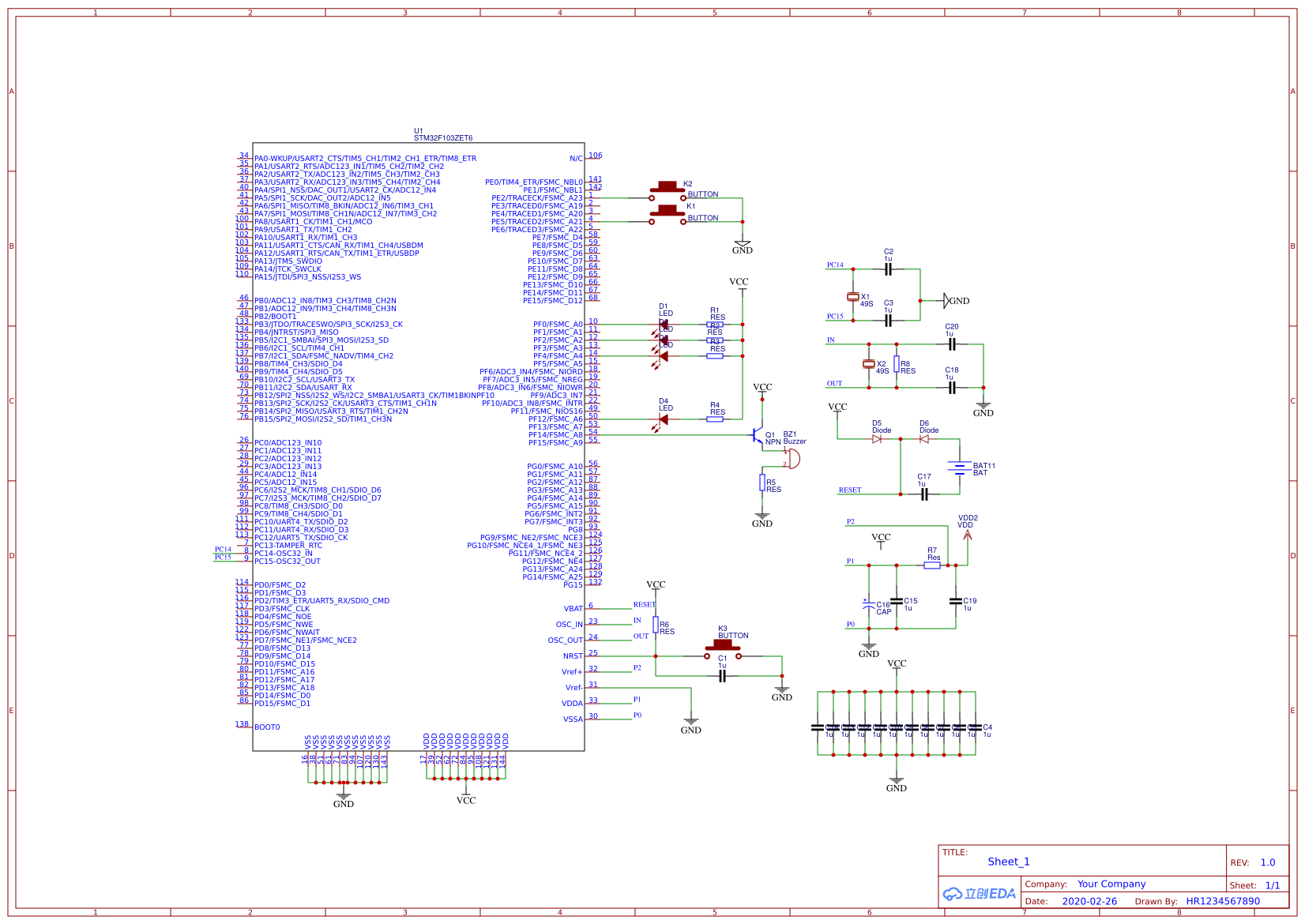Image resolution: width=1305 pixels, height=924 pixels.
Task: Click resistor R6 under VCC
Action: (656, 625)
